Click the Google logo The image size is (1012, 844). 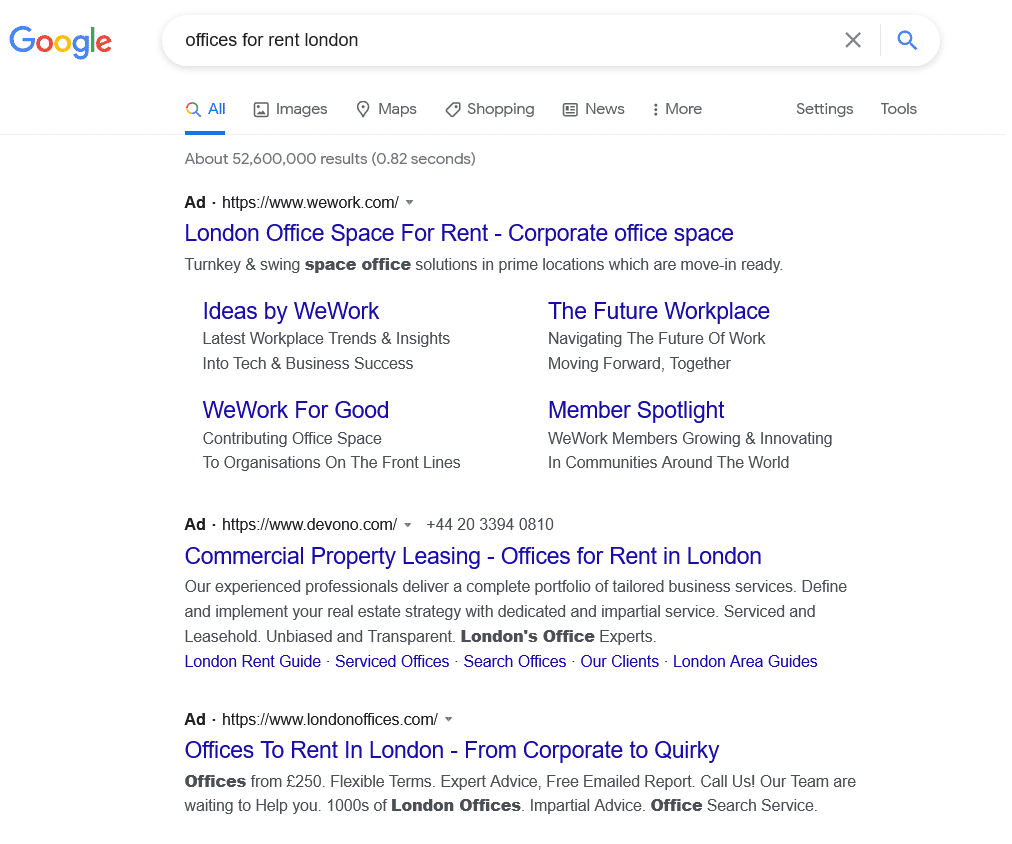tap(61, 41)
